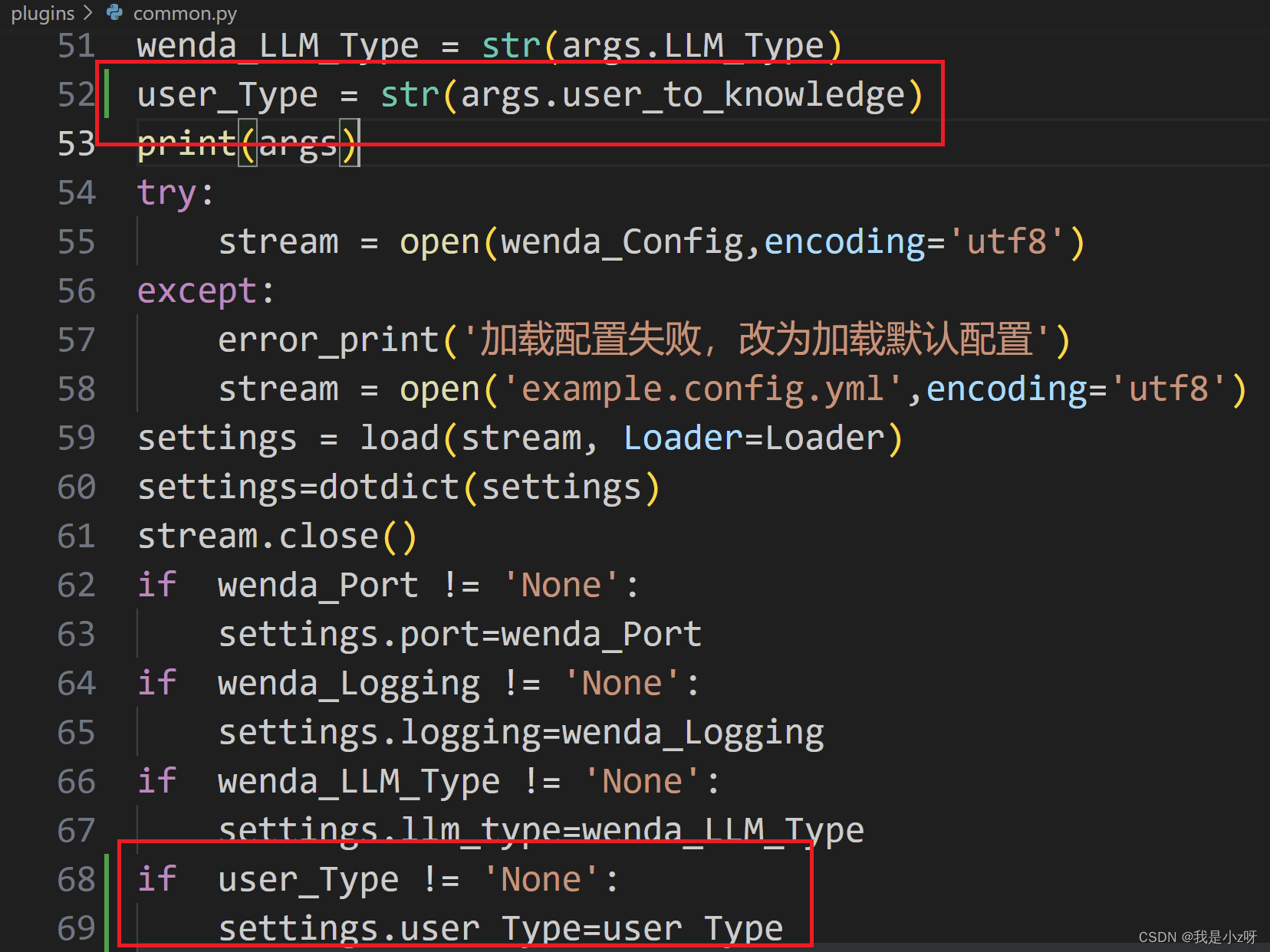Click the try keyword on line 54
Viewport: 1270px width, 952px height.
(x=167, y=193)
